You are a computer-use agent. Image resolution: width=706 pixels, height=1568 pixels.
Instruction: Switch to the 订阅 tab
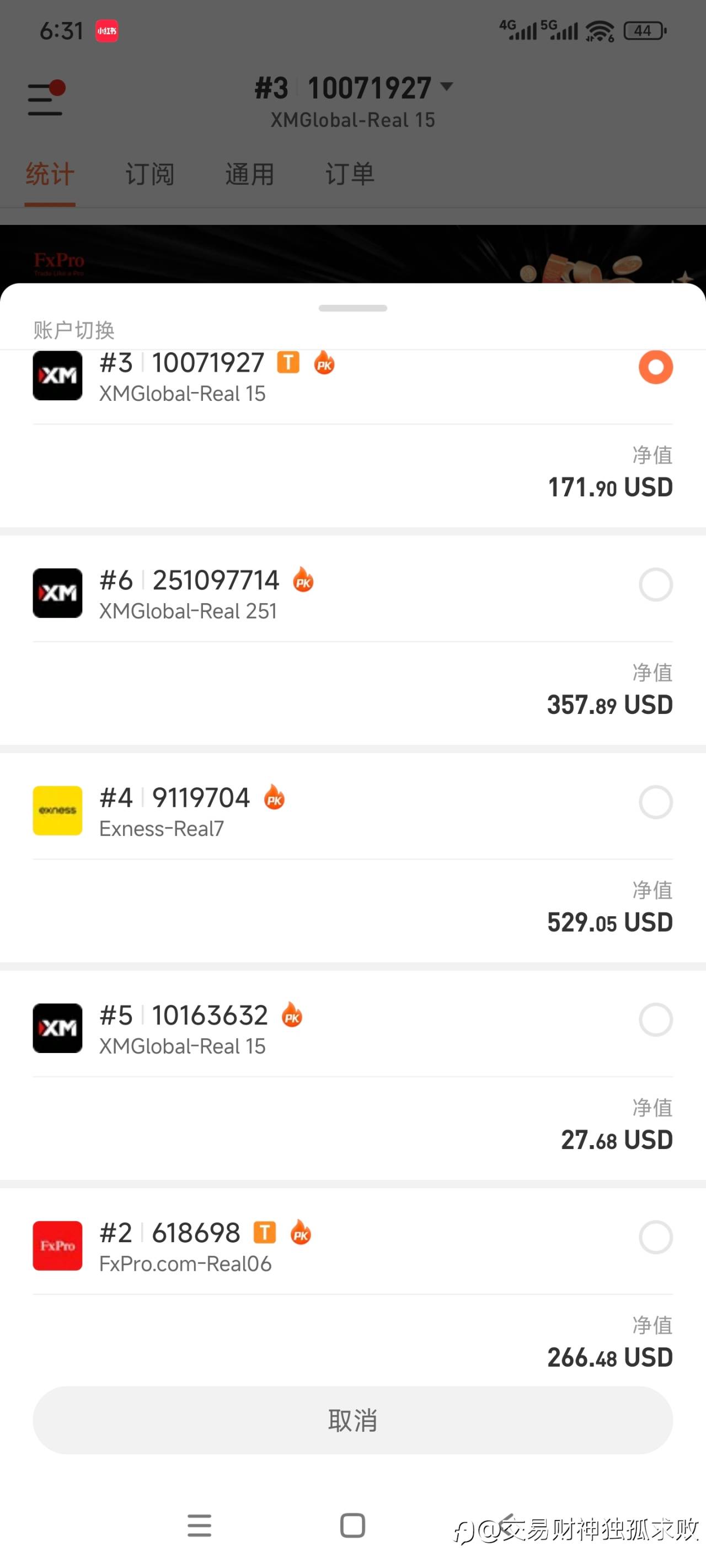point(150,174)
